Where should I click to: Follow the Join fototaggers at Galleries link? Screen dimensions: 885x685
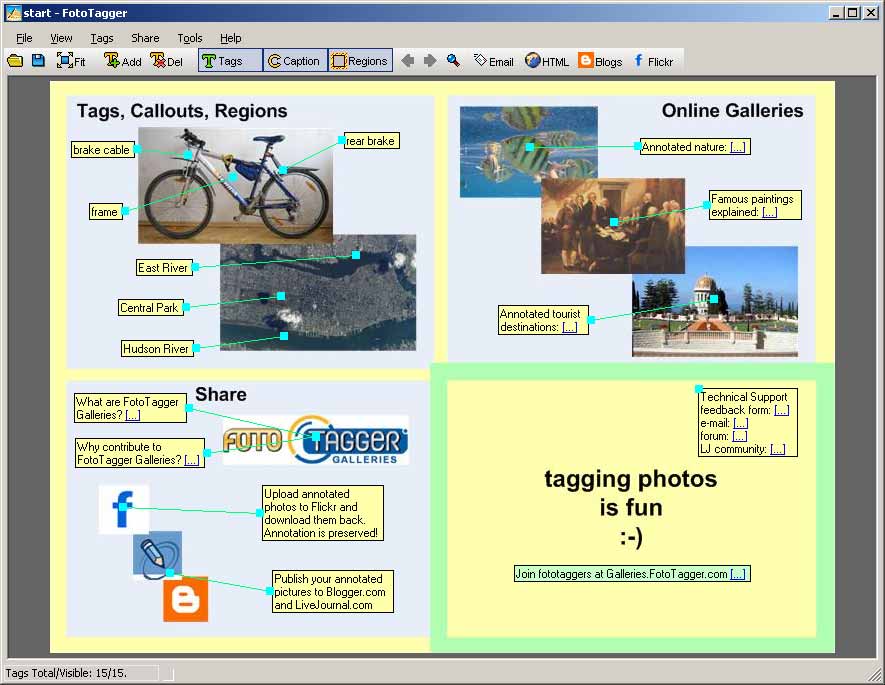(738, 574)
